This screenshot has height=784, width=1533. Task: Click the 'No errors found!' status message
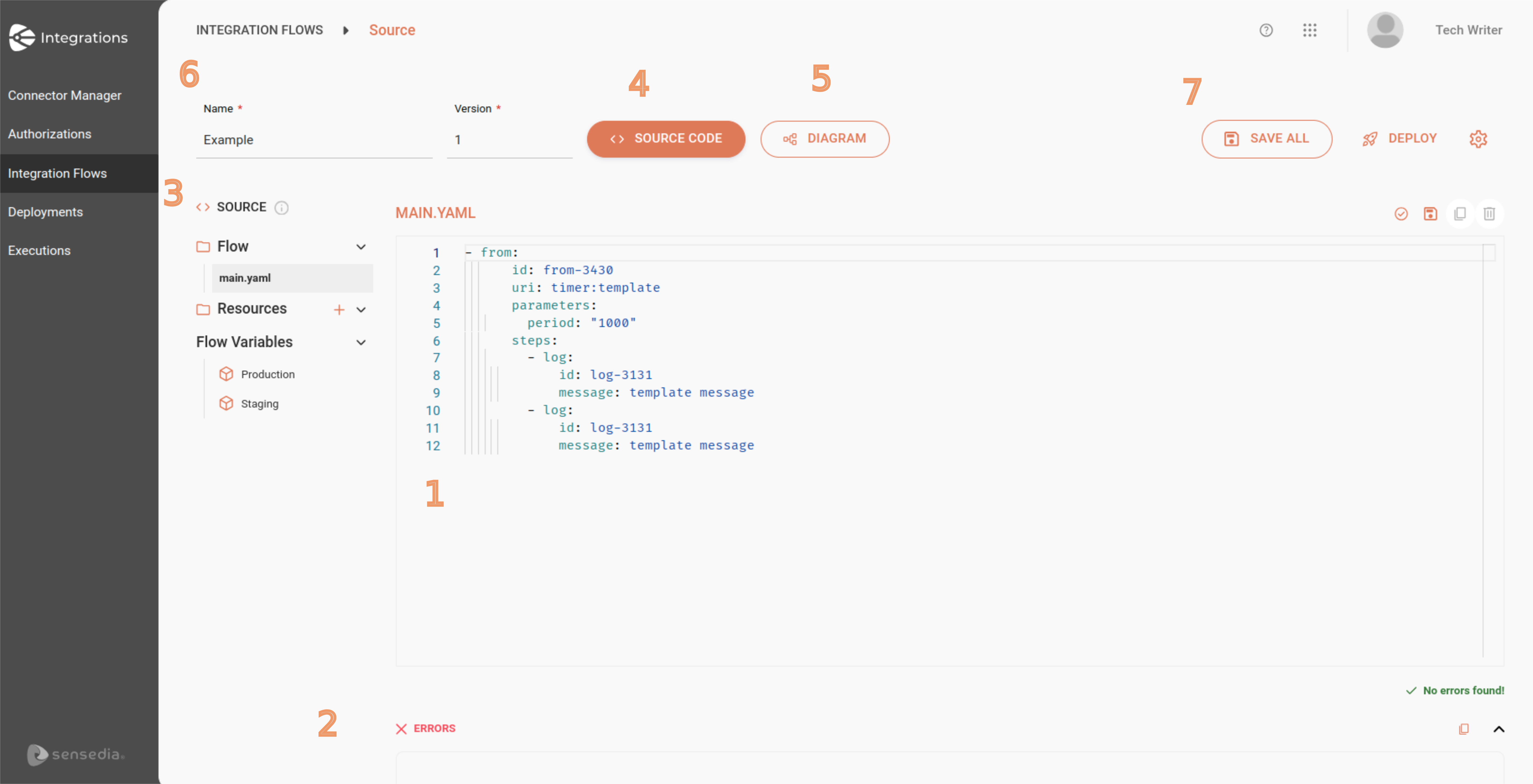pos(1455,691)
